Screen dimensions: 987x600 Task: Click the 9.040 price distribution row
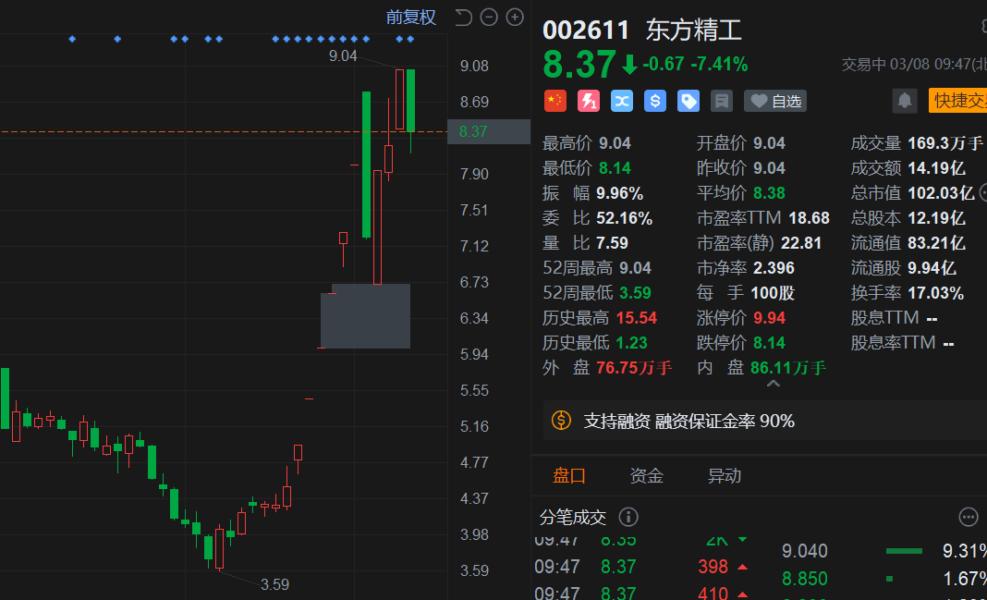tap(883, 551)
